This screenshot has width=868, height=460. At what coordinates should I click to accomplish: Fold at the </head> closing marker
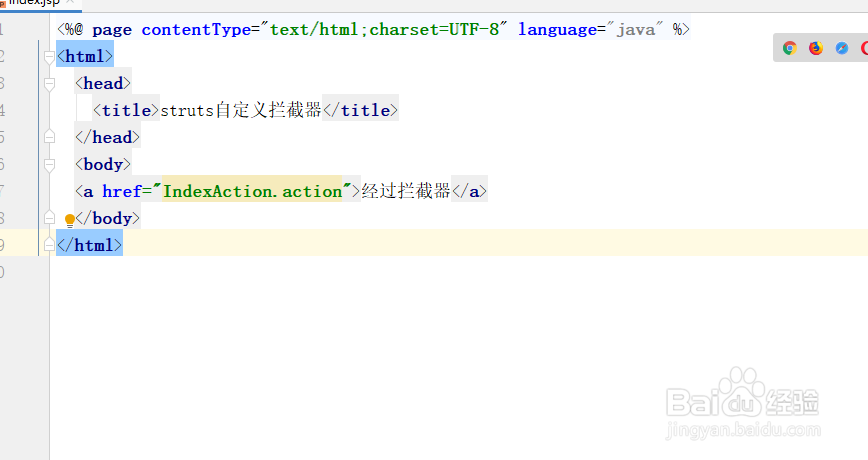click(x=49, y=137)
